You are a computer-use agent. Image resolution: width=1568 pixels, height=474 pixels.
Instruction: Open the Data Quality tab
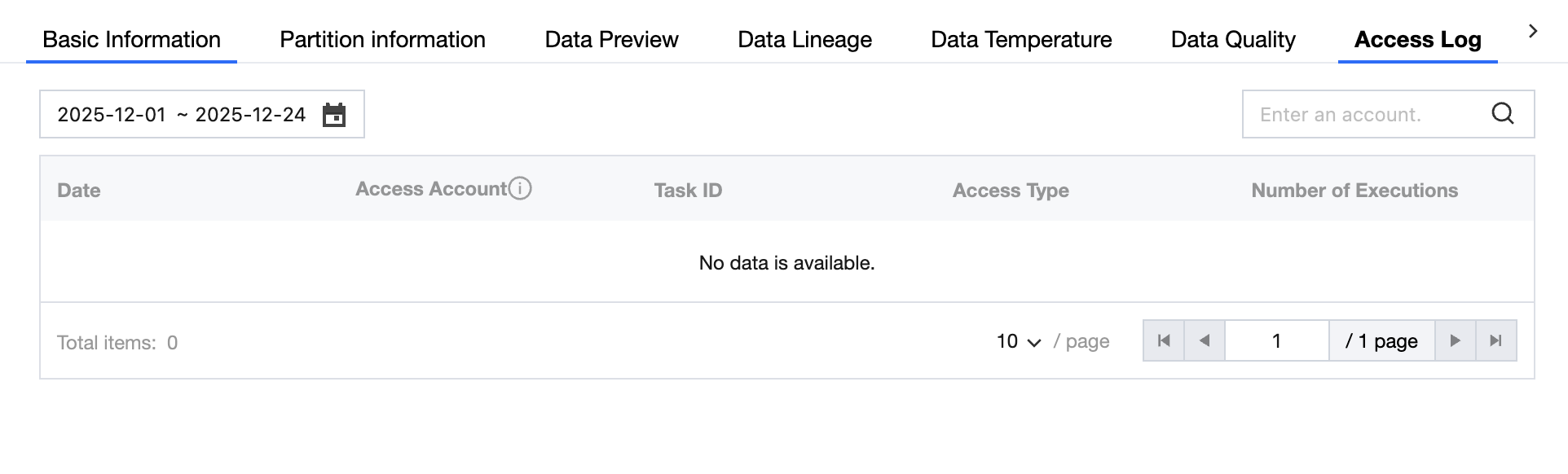click(1233, 39)
